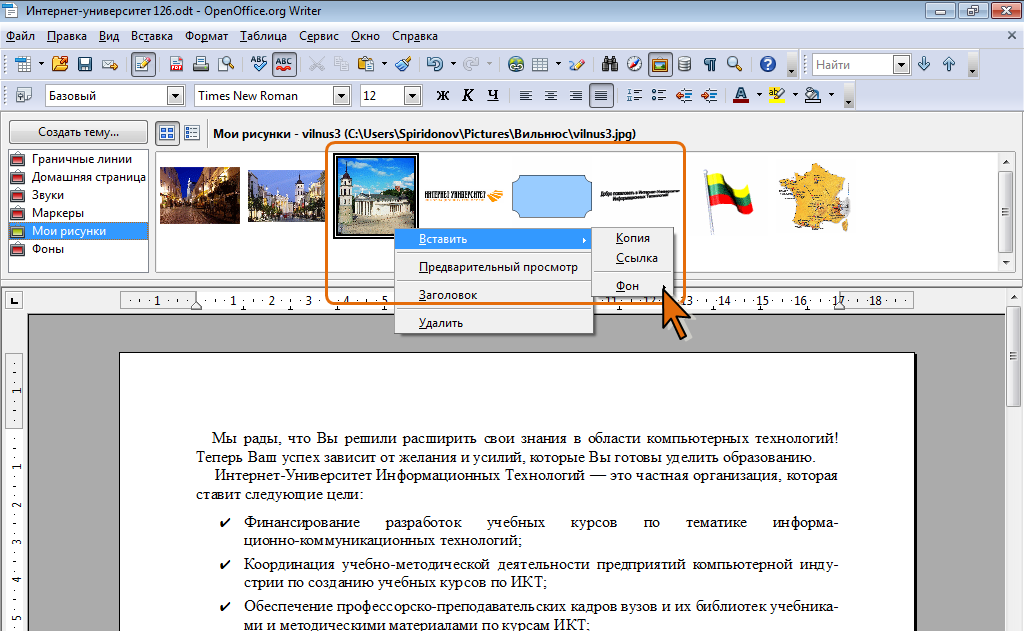Toggle Nonprinting Characters pilcrow button

[x=709, y=64]
